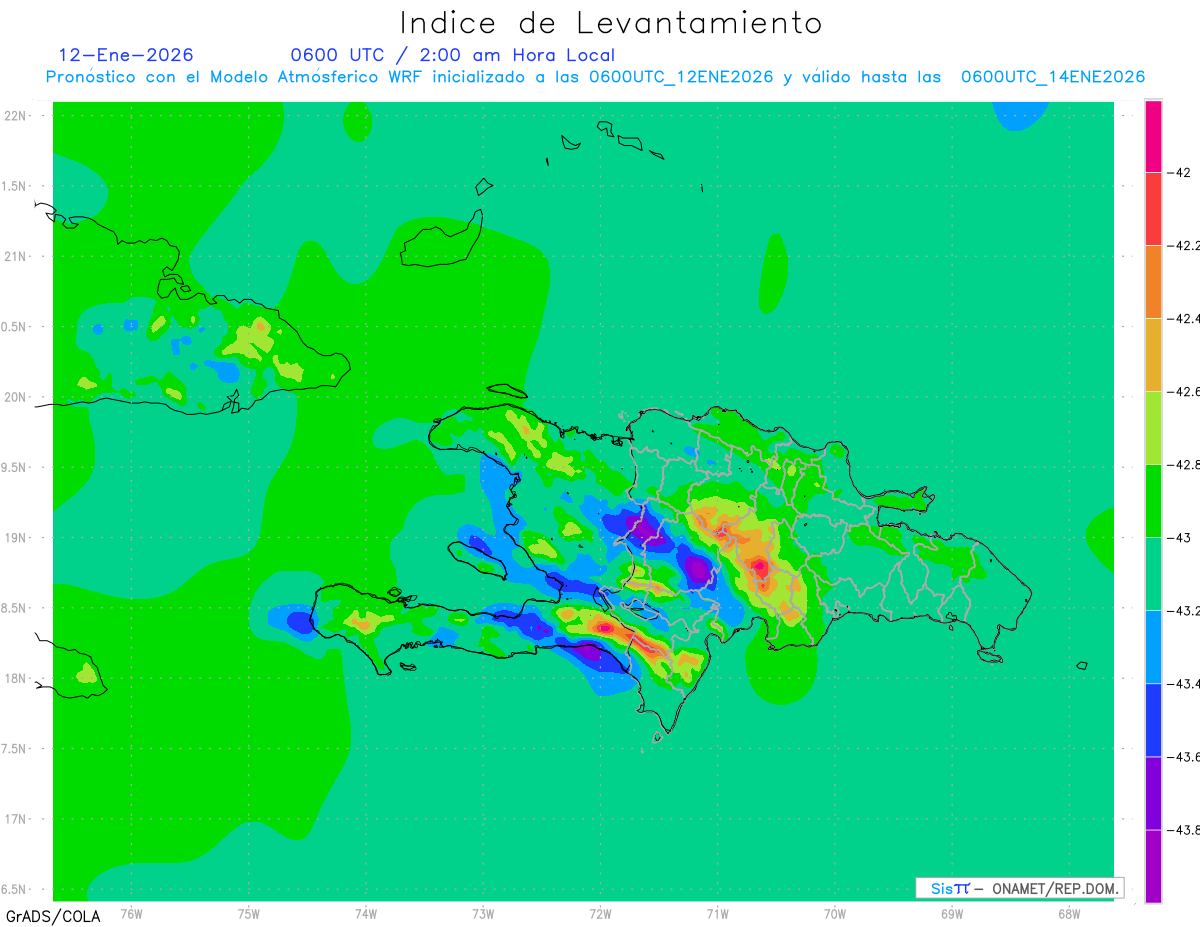
Task: Select the date text "12-Ene-2026"
Action: [x=127, y=55]
